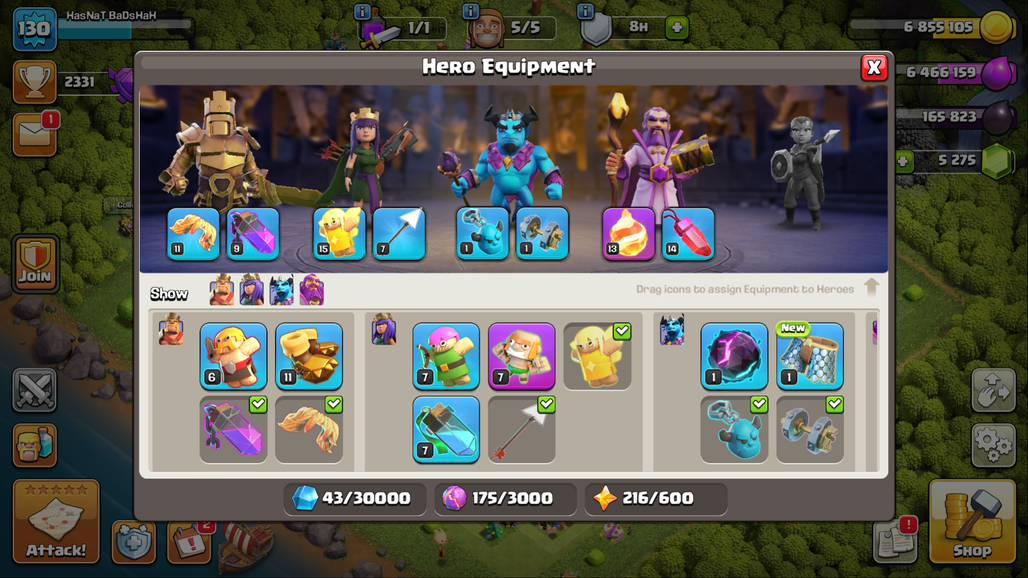Open the Shop button
This screenshot has width=1028, height=578.
point(971,522)
